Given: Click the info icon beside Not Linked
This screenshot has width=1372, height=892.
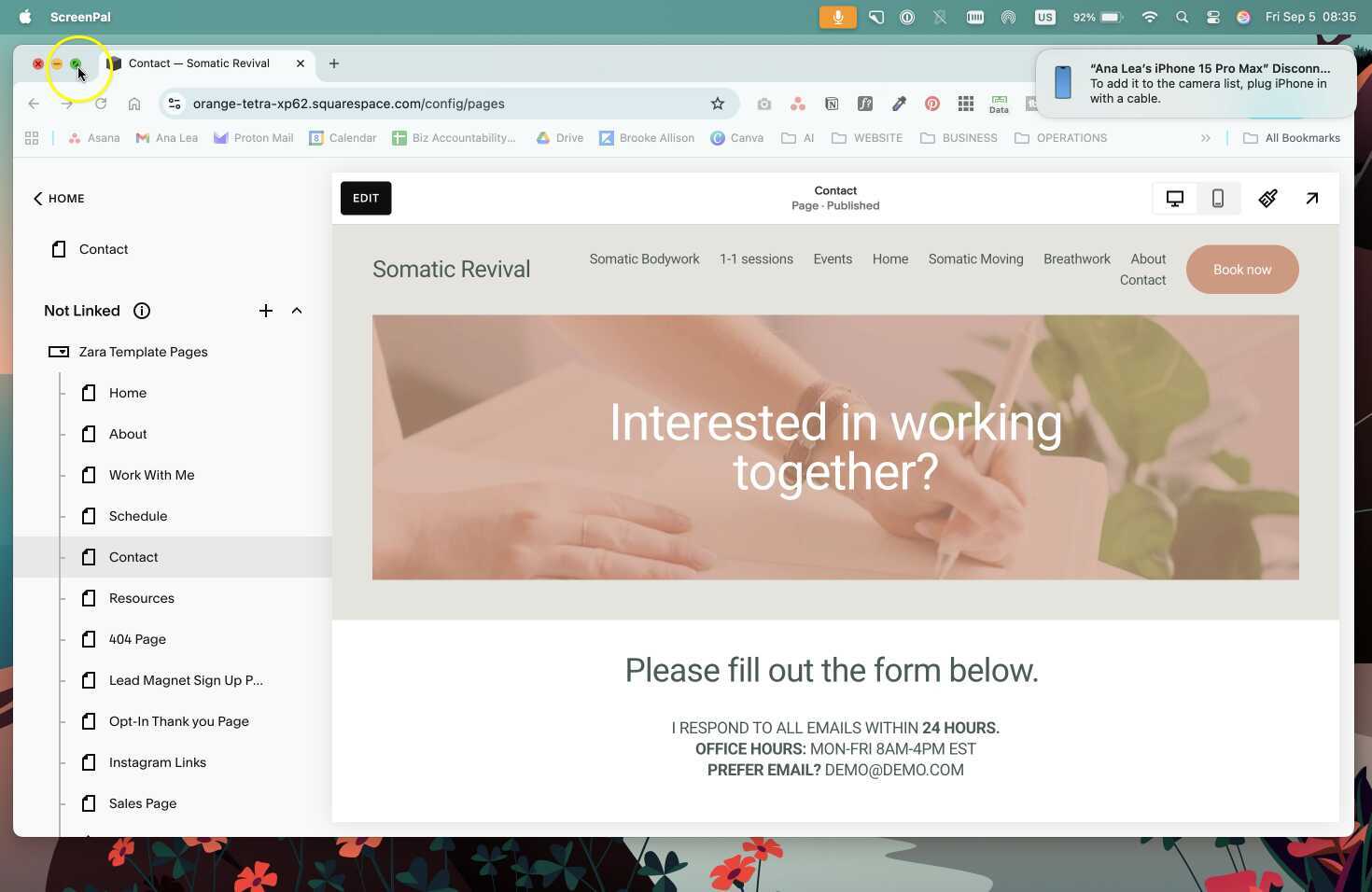Looking at the screenshot, I should pos(142,311).
